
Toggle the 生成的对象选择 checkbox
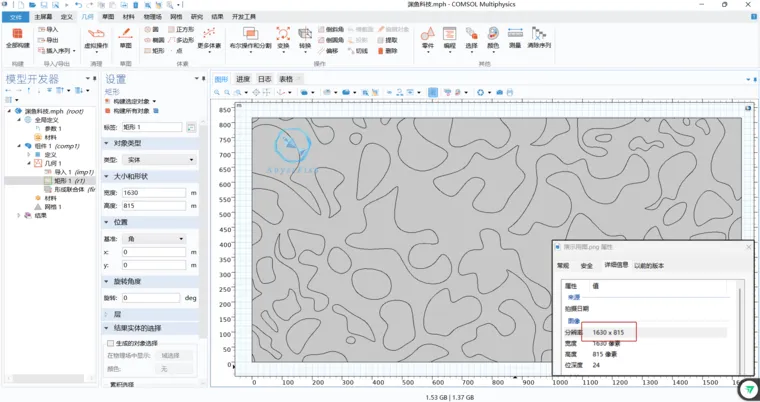[x=111, y=343]
